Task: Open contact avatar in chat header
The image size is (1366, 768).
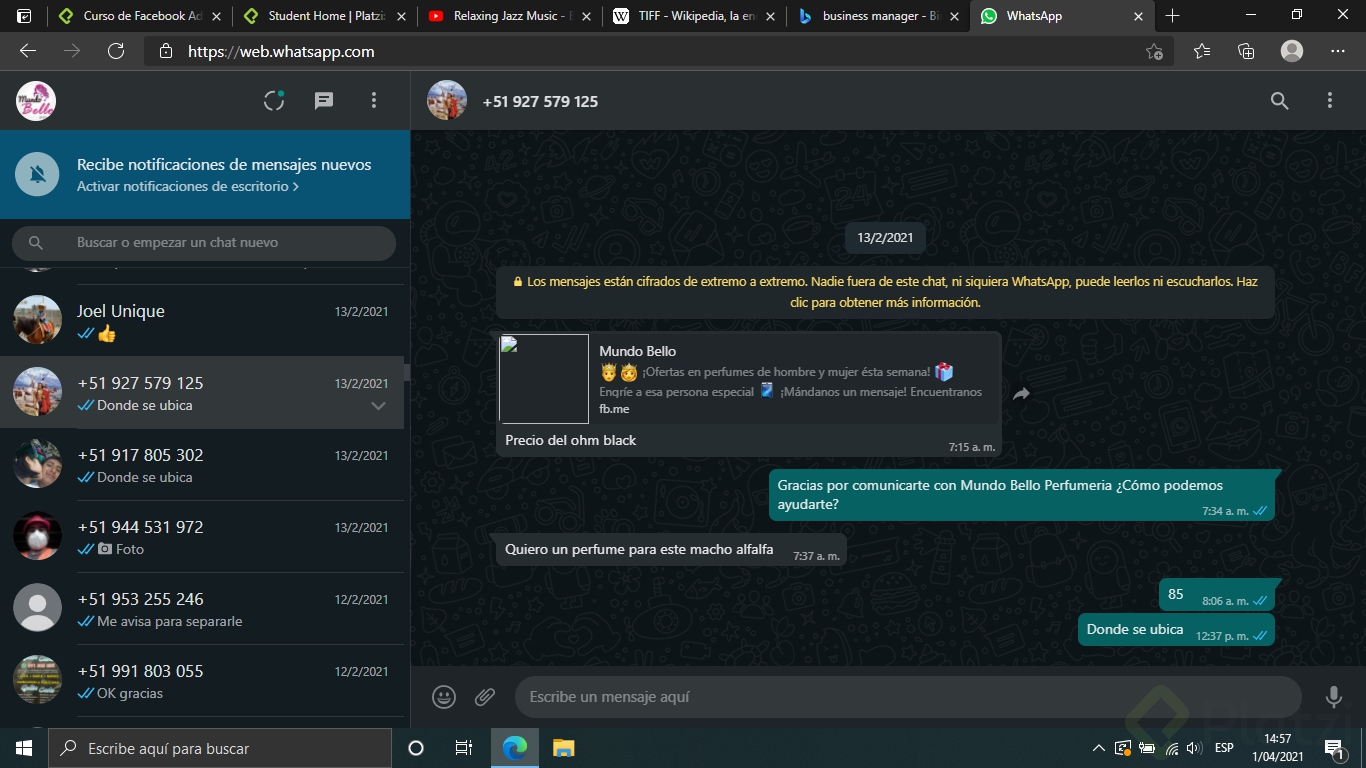Action: tap(447, 101)
